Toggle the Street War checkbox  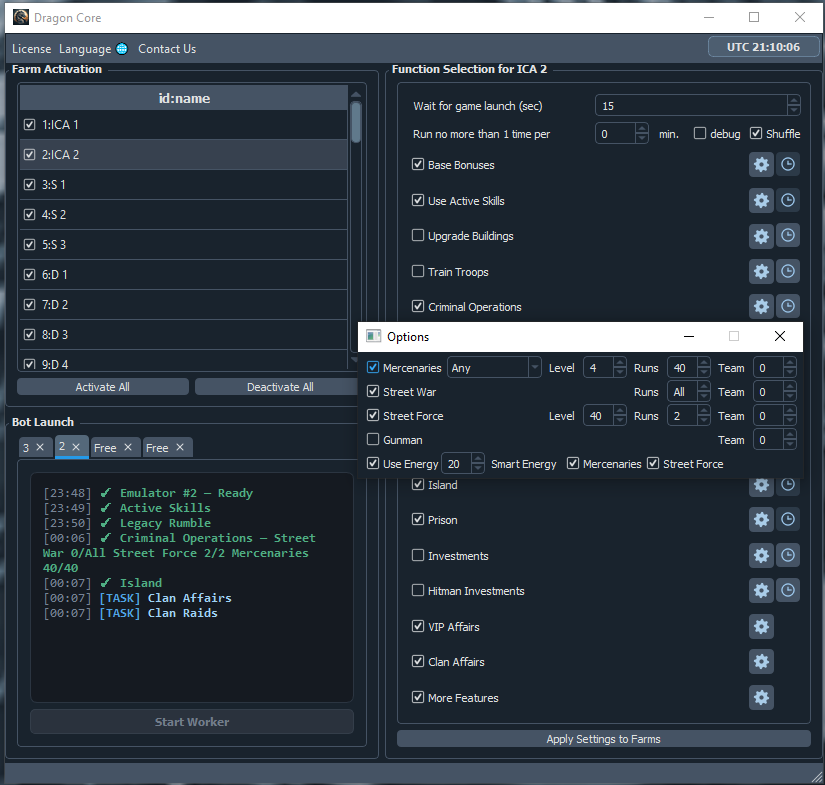(x=373, y=391)
